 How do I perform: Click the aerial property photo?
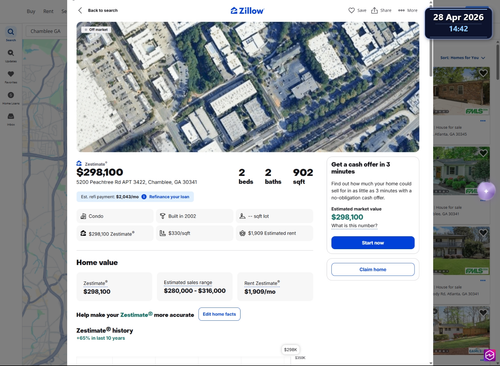coord(248,87)
